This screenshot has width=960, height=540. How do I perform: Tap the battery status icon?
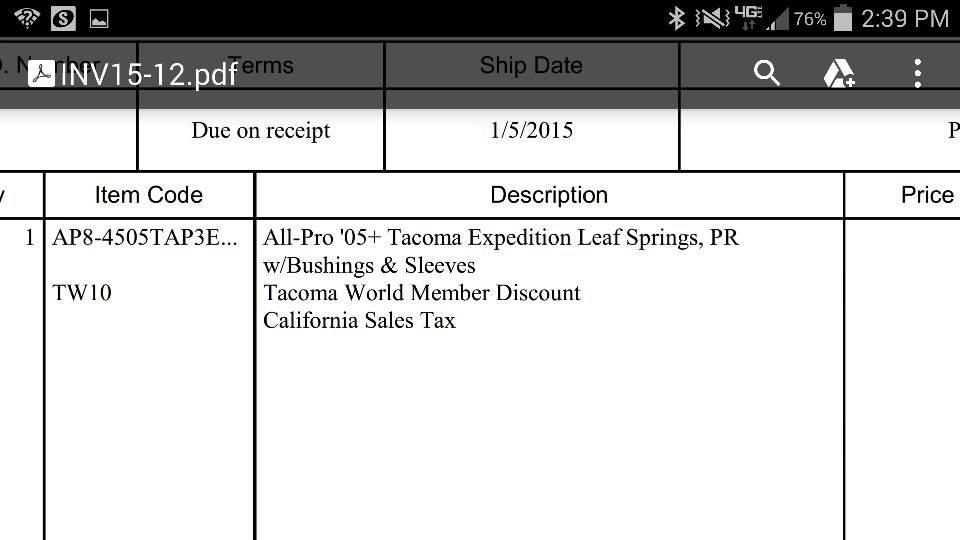(x=843, y=18)
